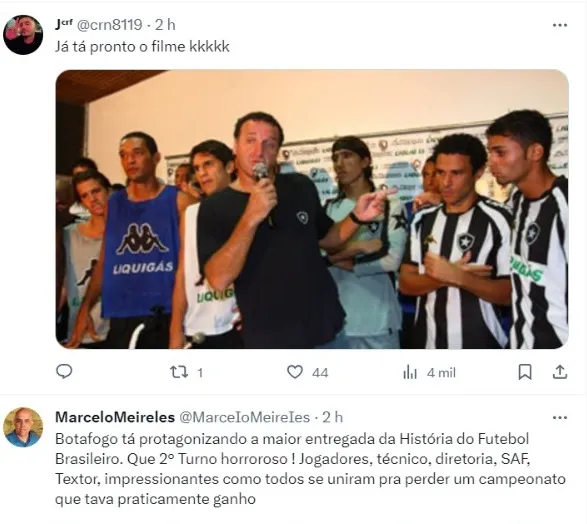Open the MarceloMeireles profile avatar
Screen dimensions: 587x524
(x=23, y=427)
